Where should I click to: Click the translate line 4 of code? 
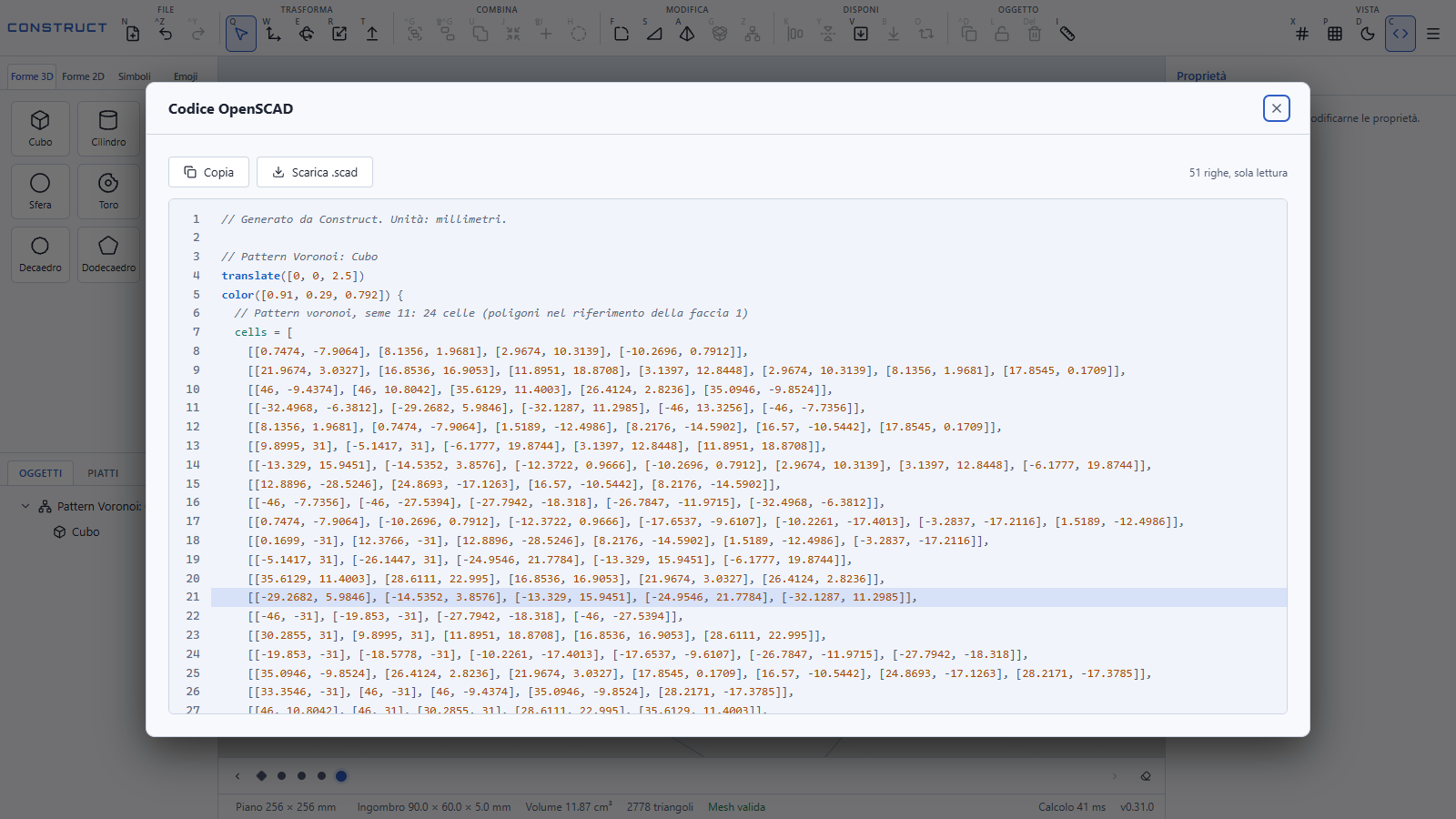(293, 276)
